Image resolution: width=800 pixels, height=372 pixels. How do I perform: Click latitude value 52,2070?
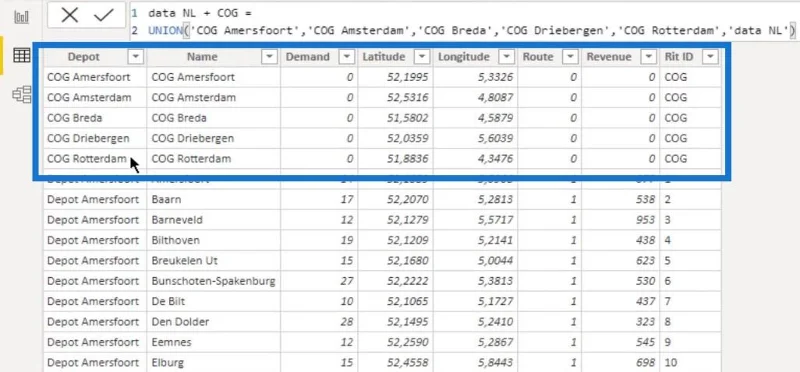pos(407,200)
